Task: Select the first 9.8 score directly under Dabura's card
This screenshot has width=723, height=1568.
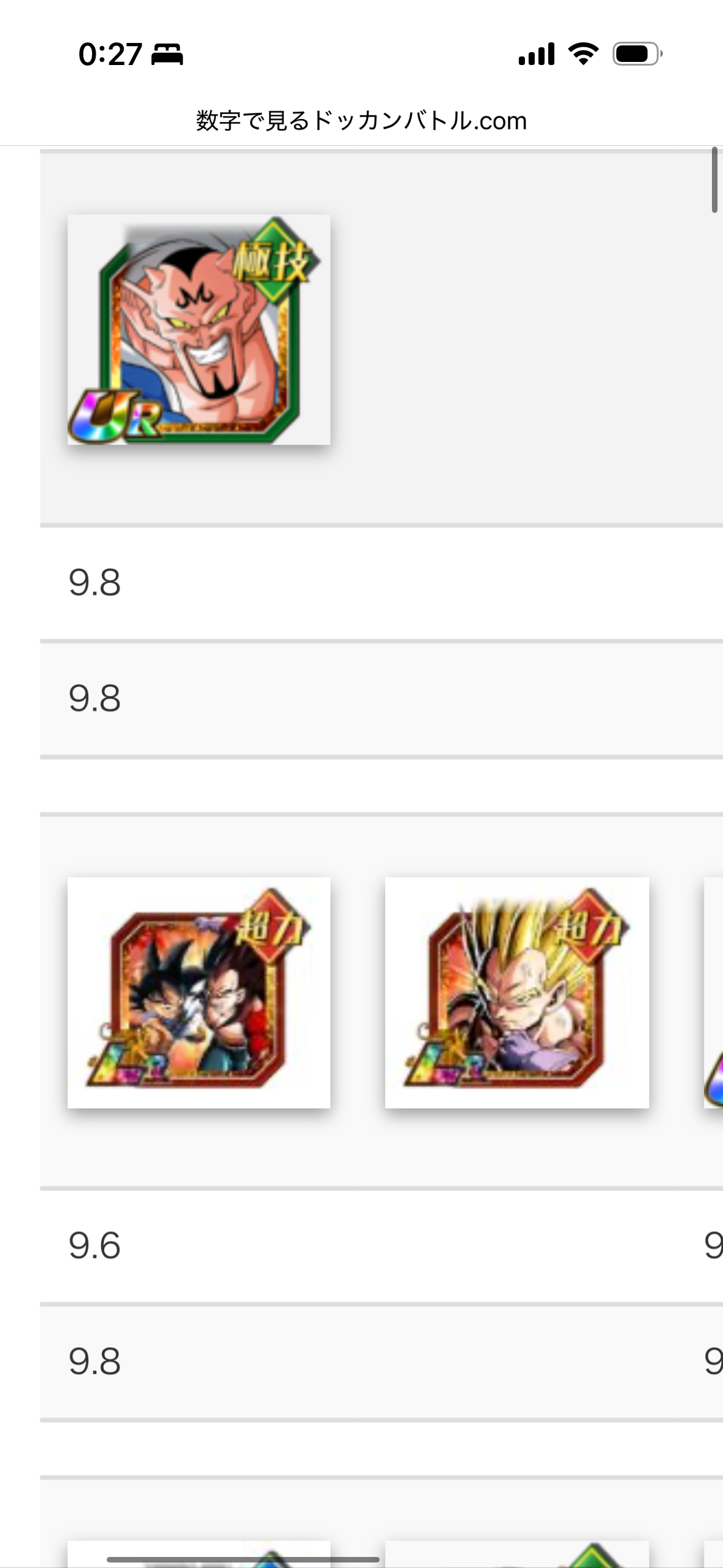Action: pos(94,582)
